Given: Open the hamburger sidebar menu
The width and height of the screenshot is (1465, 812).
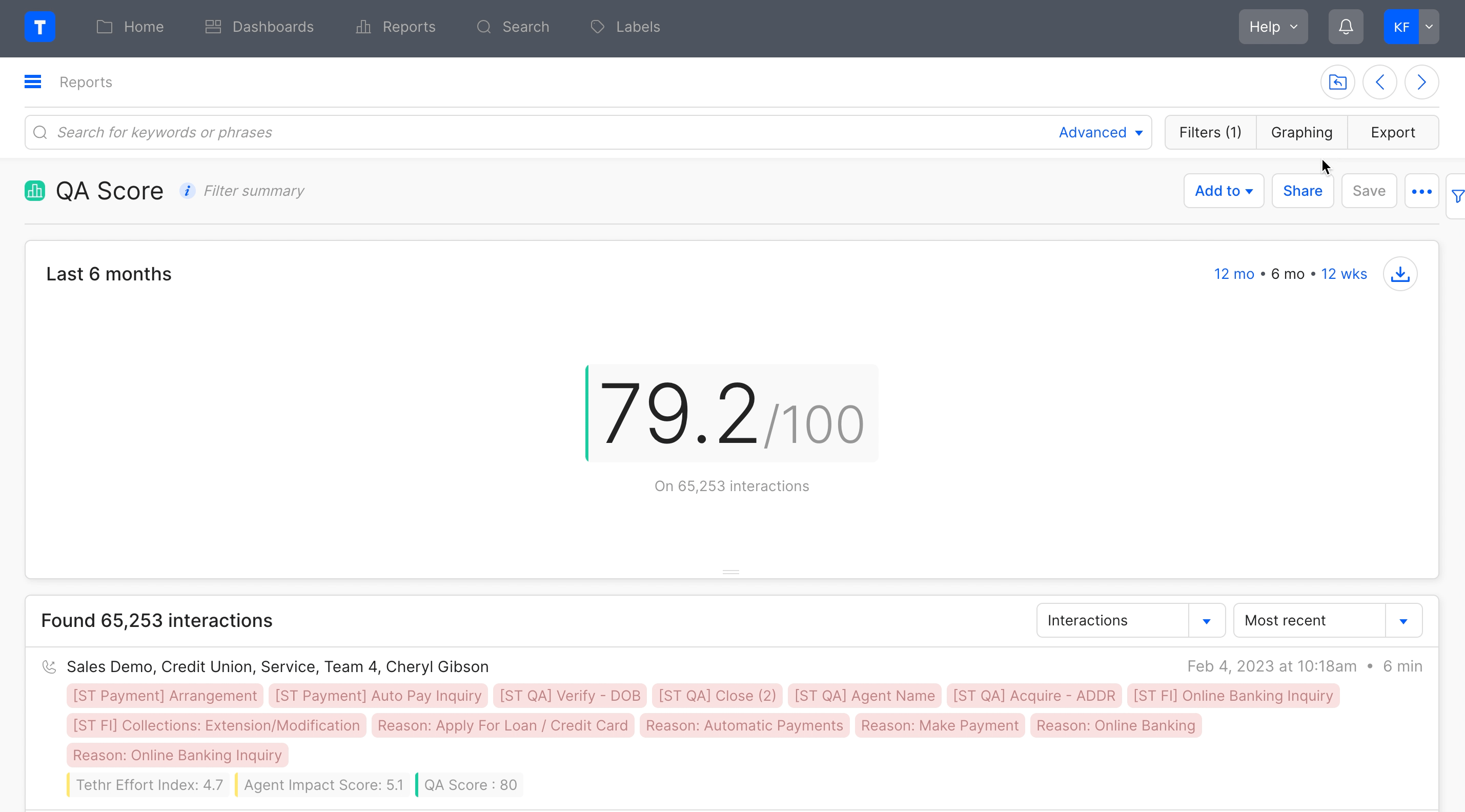Looking at the screenshot, I should point(32,82).
